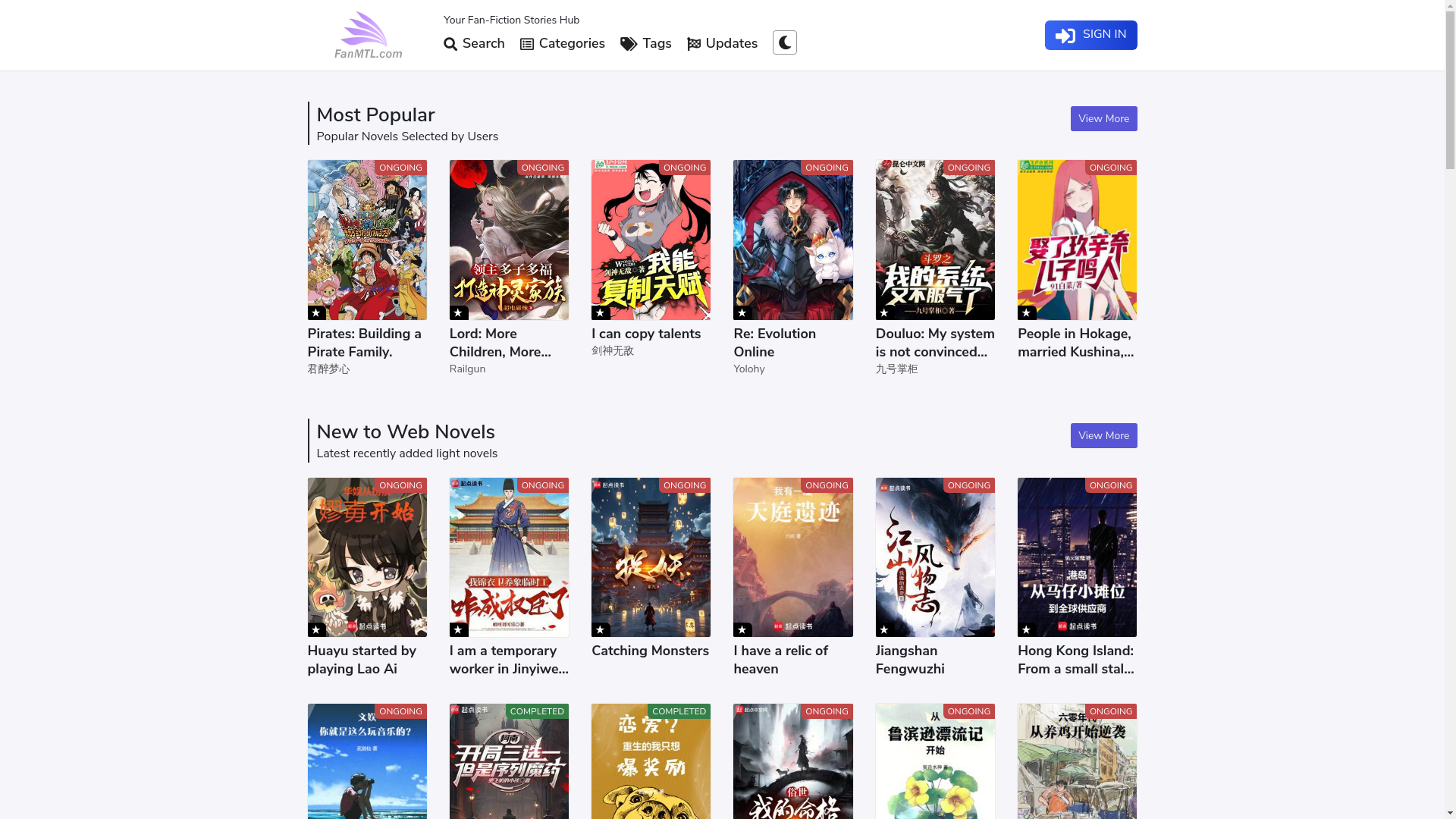
Task: Open Jiangshan Fengwuzhi cover image
Action: click(935, 557)
